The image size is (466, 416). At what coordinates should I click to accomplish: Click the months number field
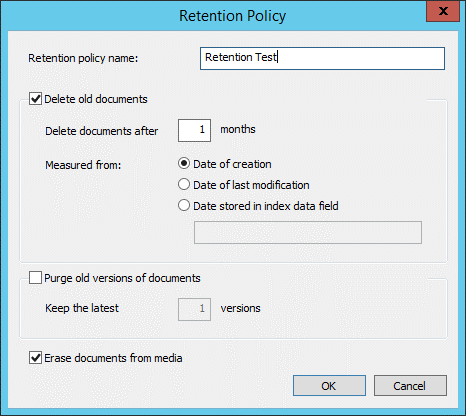(x=194, y=130)
